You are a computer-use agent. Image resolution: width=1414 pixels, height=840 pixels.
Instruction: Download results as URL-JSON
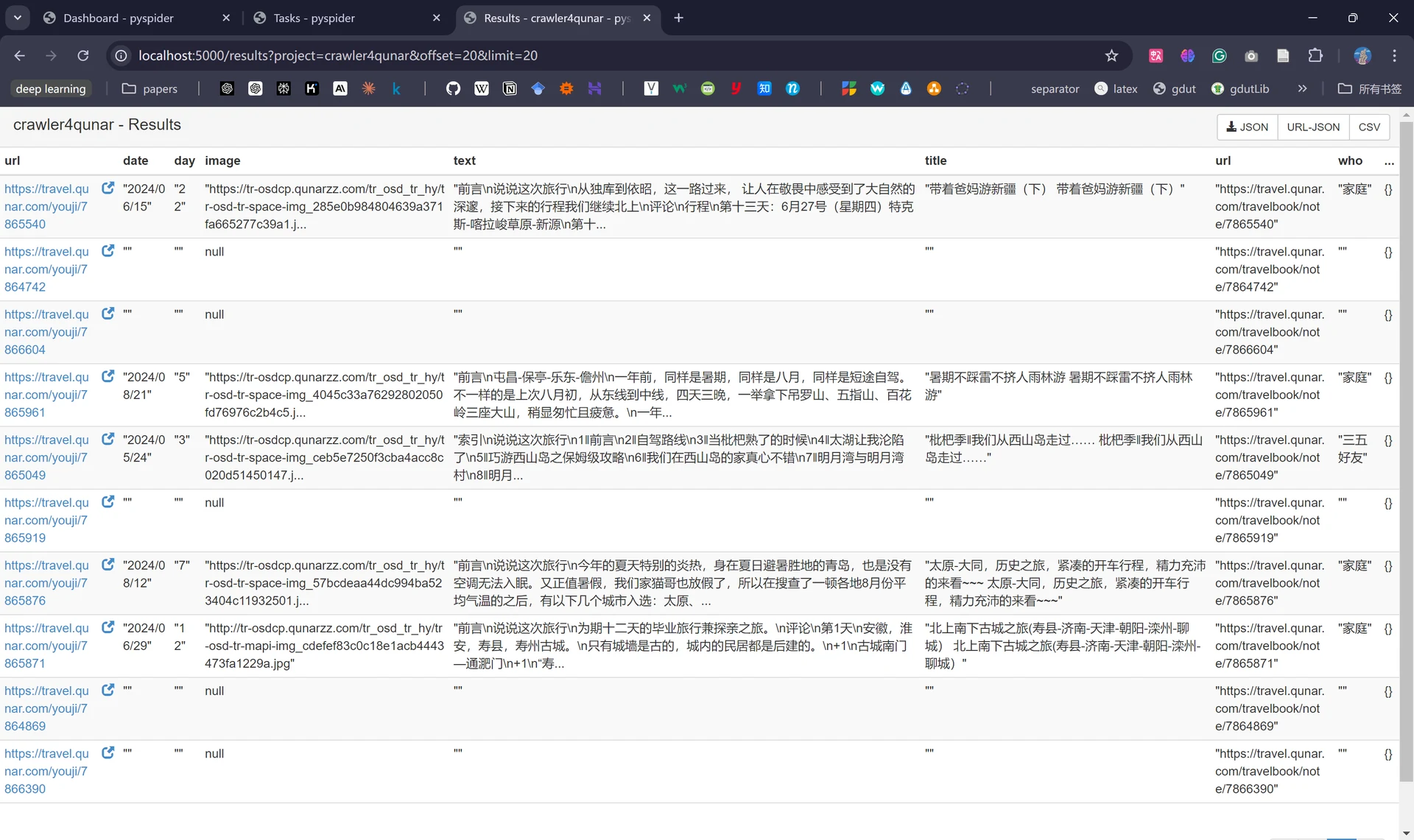[x=1313, y=127]
